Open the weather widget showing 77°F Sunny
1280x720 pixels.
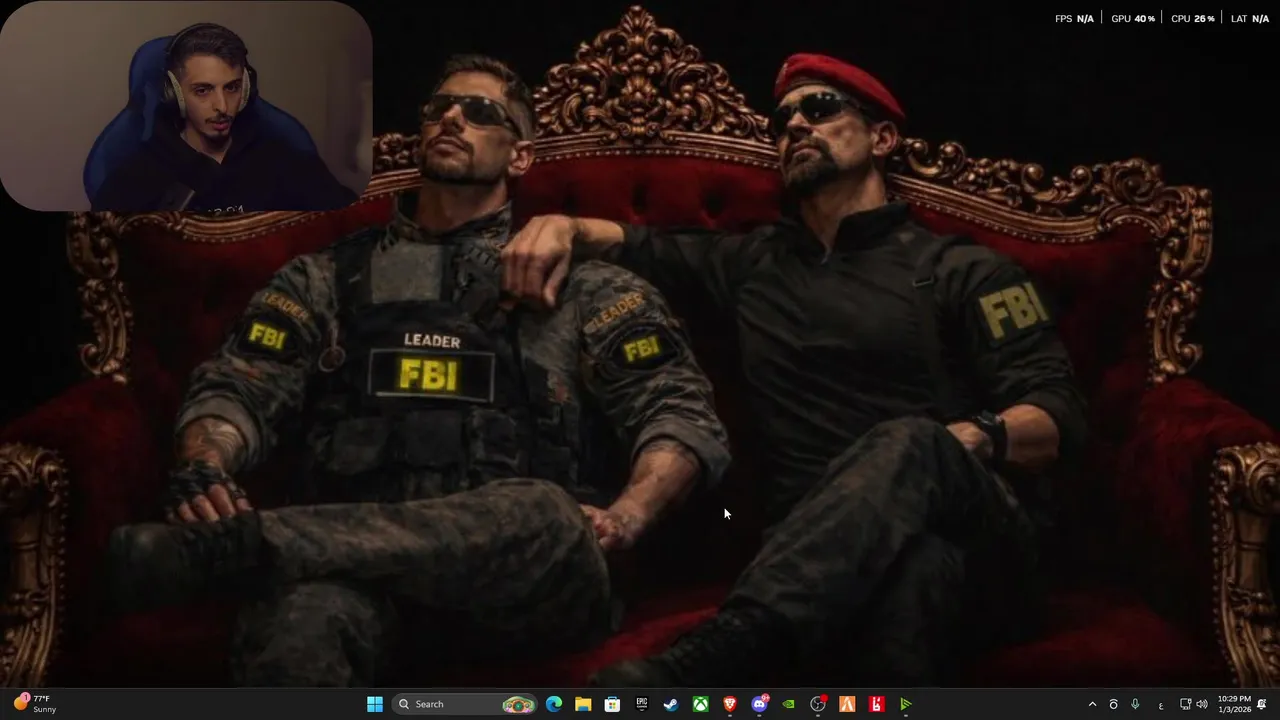[x=35, y=704]
